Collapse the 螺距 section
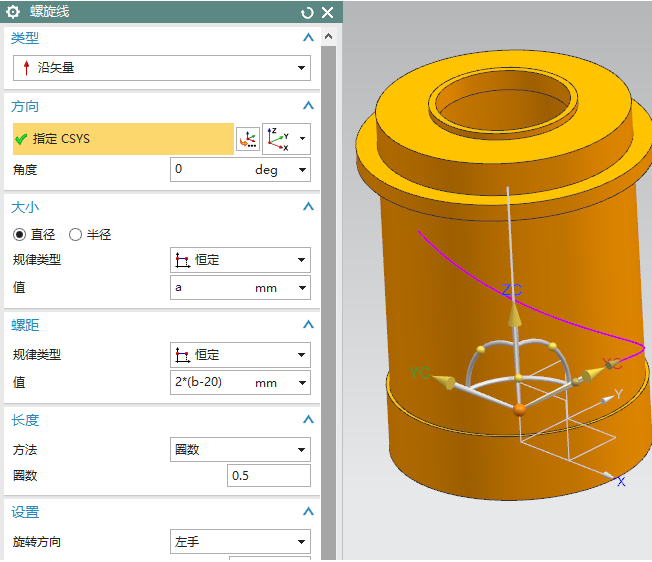Image resolution: width=652 pixels, height=562 pixels. 308,325
